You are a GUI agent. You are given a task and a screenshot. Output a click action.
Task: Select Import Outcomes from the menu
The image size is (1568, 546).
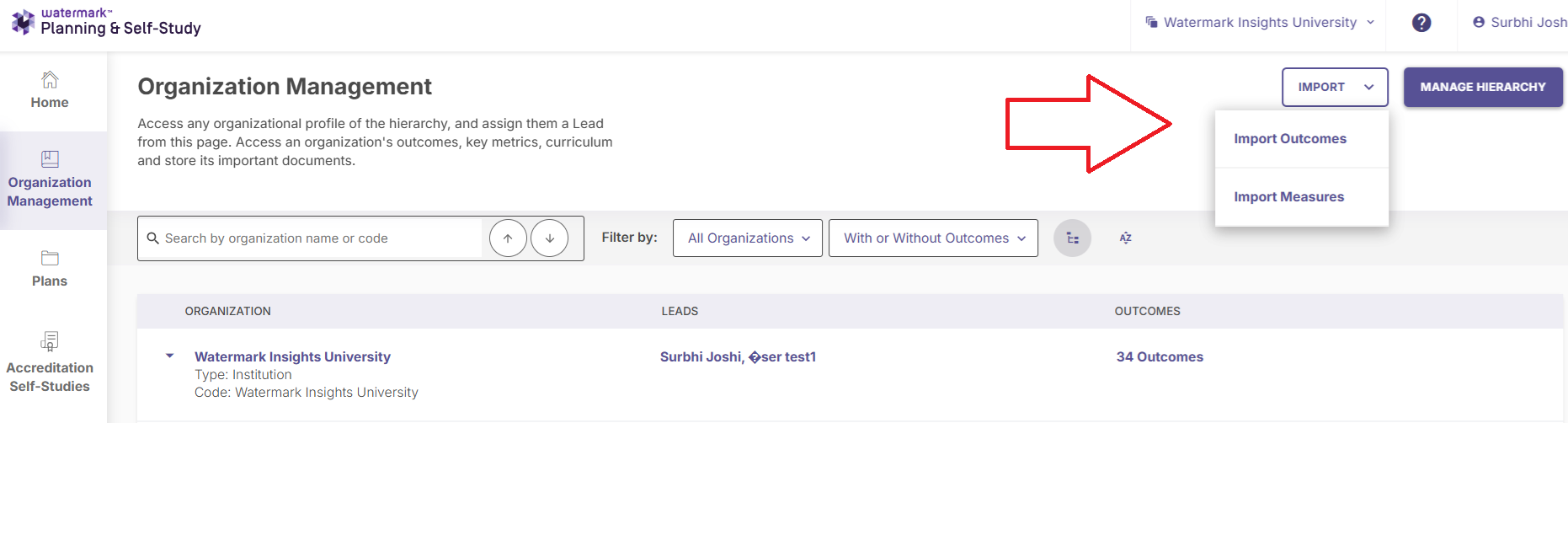[1289, 139]
